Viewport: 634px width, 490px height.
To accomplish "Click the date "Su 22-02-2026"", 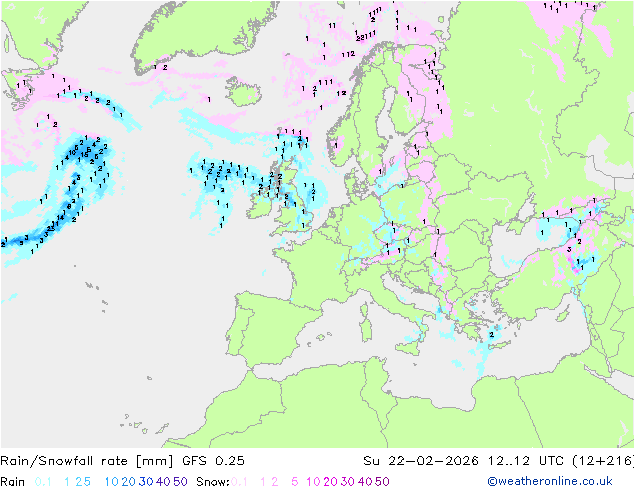I will (x=421, y=461).
